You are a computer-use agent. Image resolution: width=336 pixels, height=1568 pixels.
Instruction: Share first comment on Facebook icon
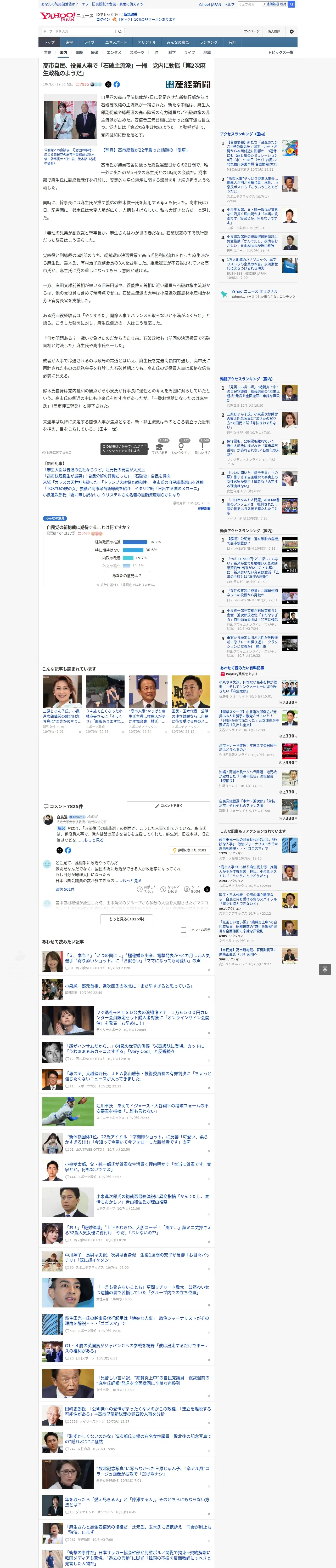(x=68, y=850)
